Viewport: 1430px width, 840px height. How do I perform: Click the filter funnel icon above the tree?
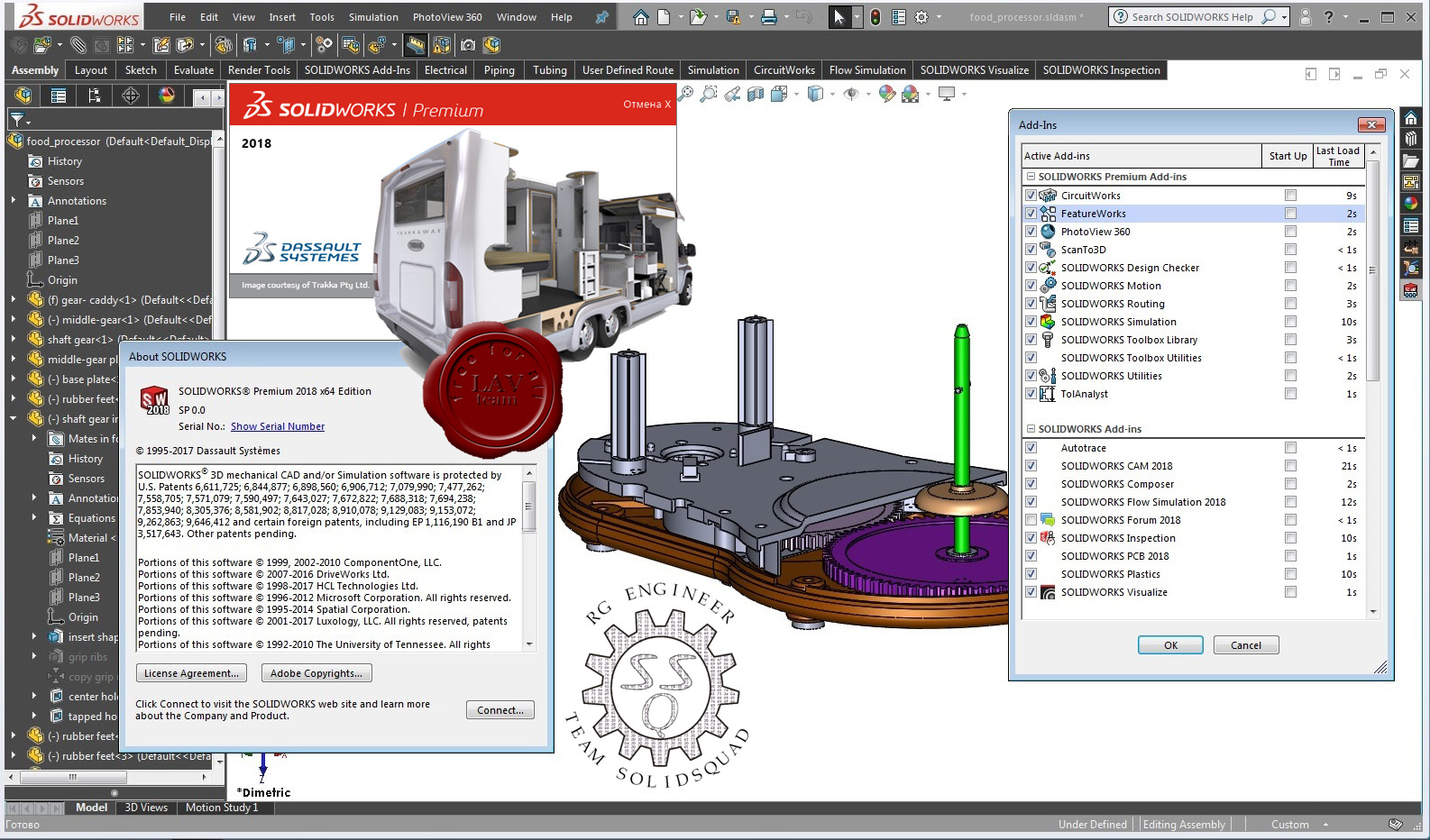point(16,119)
